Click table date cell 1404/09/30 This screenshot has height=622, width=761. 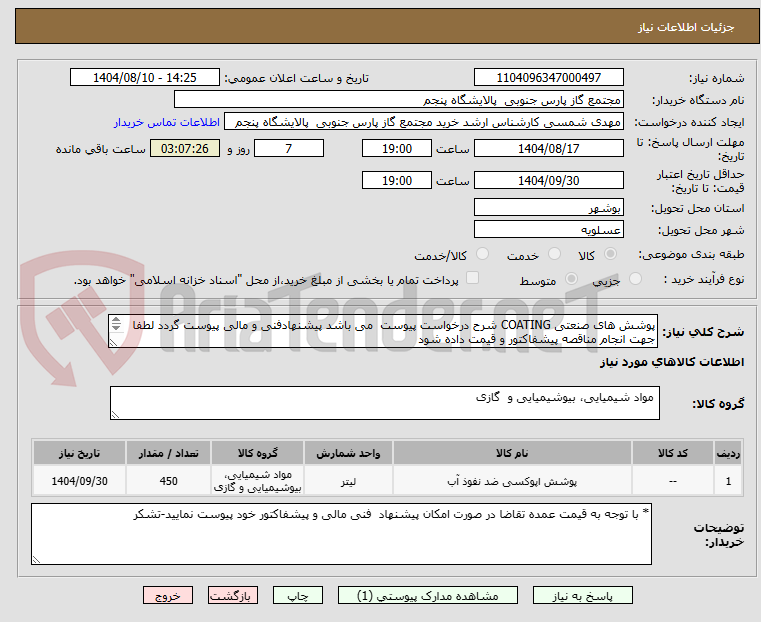(79, 481)
